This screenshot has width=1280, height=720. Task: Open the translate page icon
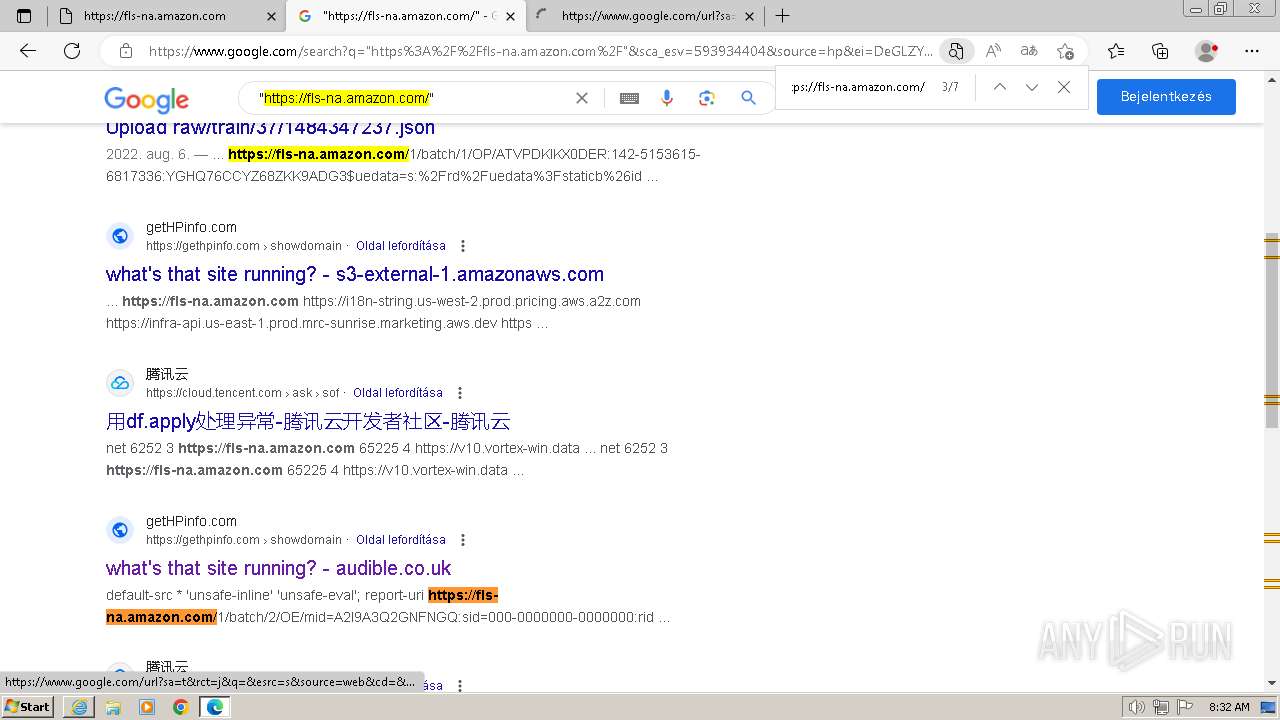1029,51
